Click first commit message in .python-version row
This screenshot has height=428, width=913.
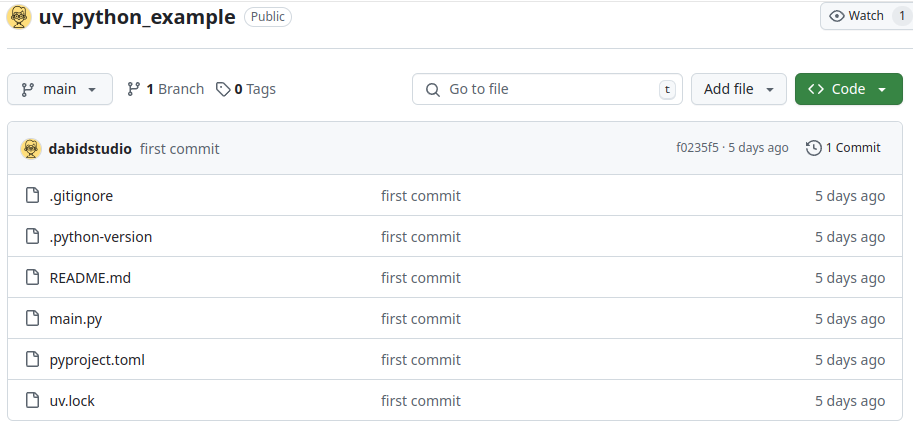[x=421, y=237]
